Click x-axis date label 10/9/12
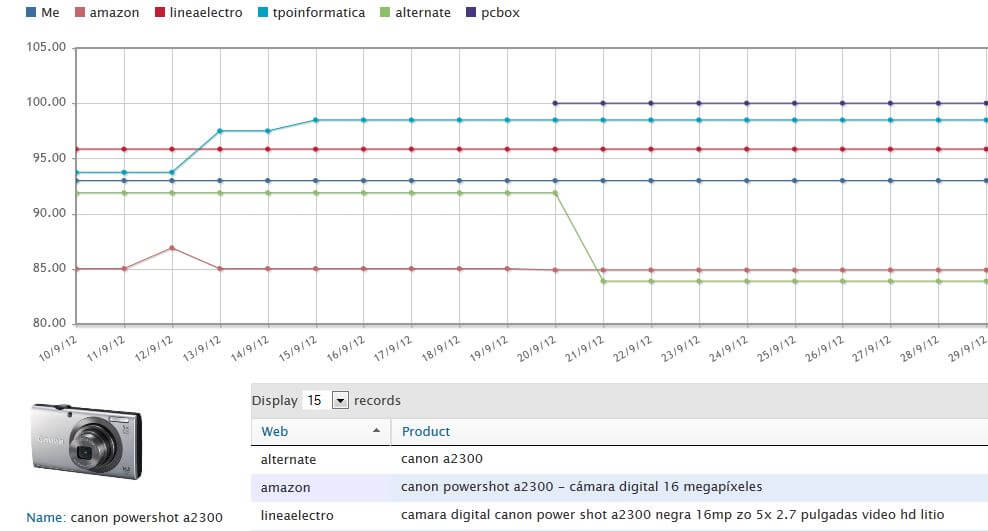Screen dimensions: 988x531 pyautogui.click(x=58, y=348)
